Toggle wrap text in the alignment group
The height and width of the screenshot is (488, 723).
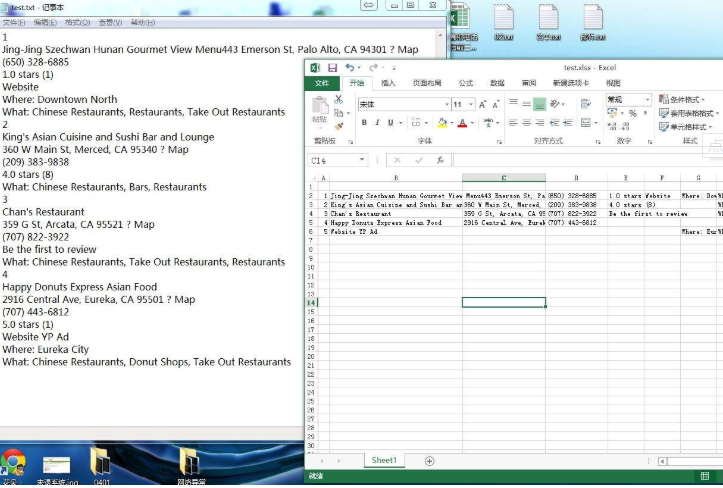coord(586,104)
